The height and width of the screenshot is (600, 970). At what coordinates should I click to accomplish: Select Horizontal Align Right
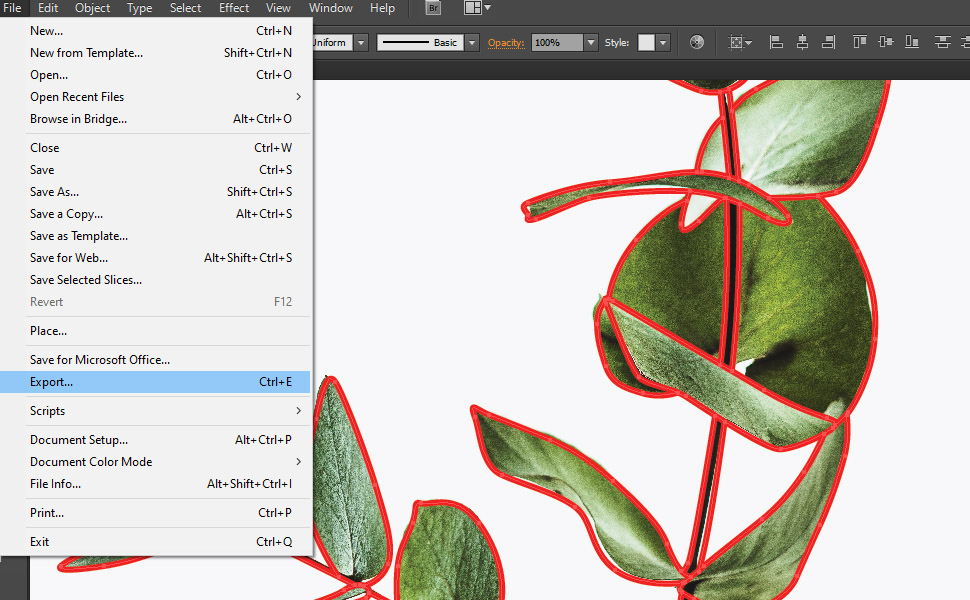(x=830, y=42)
